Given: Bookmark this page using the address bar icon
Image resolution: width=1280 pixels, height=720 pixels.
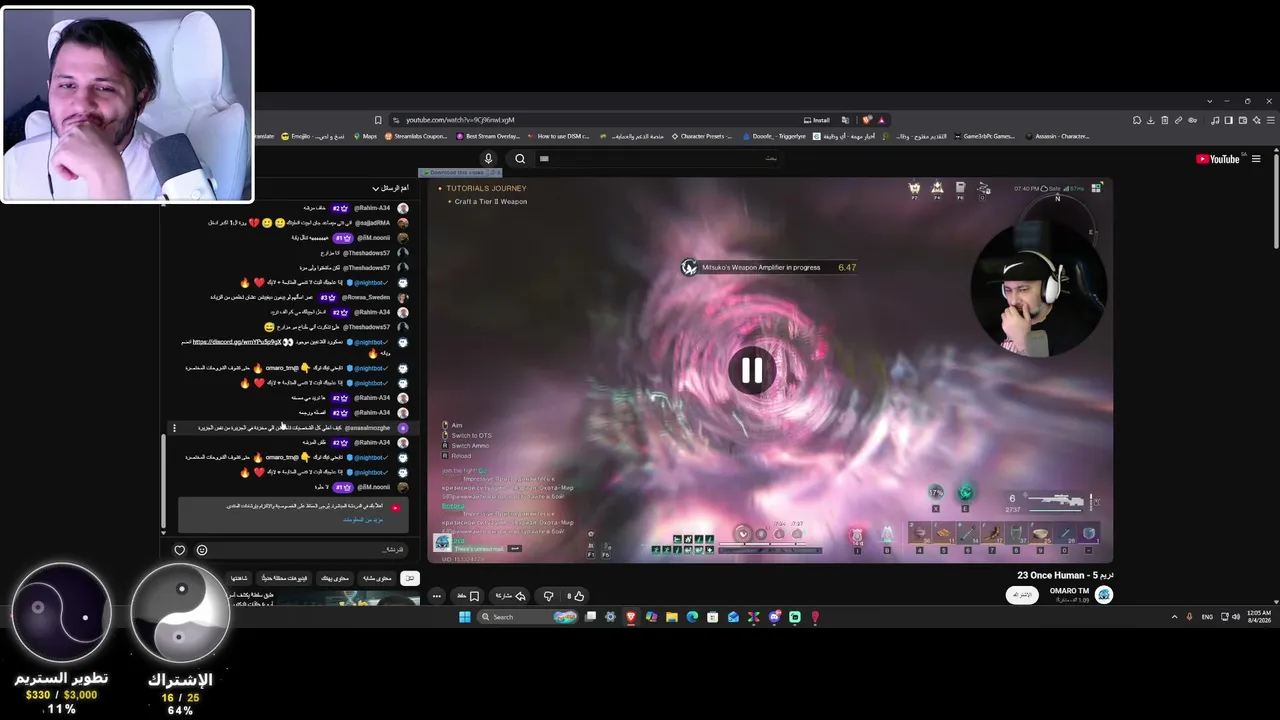Looking at the screenshot, I should (378, 120).
